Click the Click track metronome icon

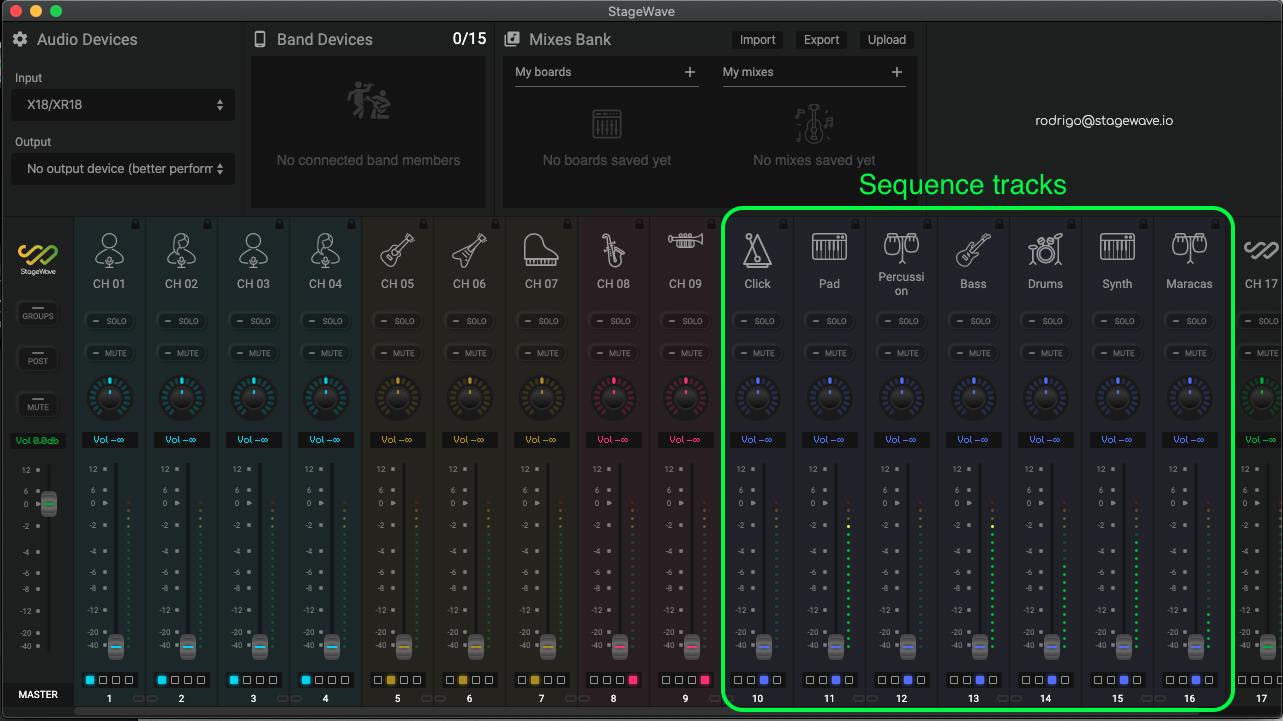pyautogui.click(x=757, y=250)
